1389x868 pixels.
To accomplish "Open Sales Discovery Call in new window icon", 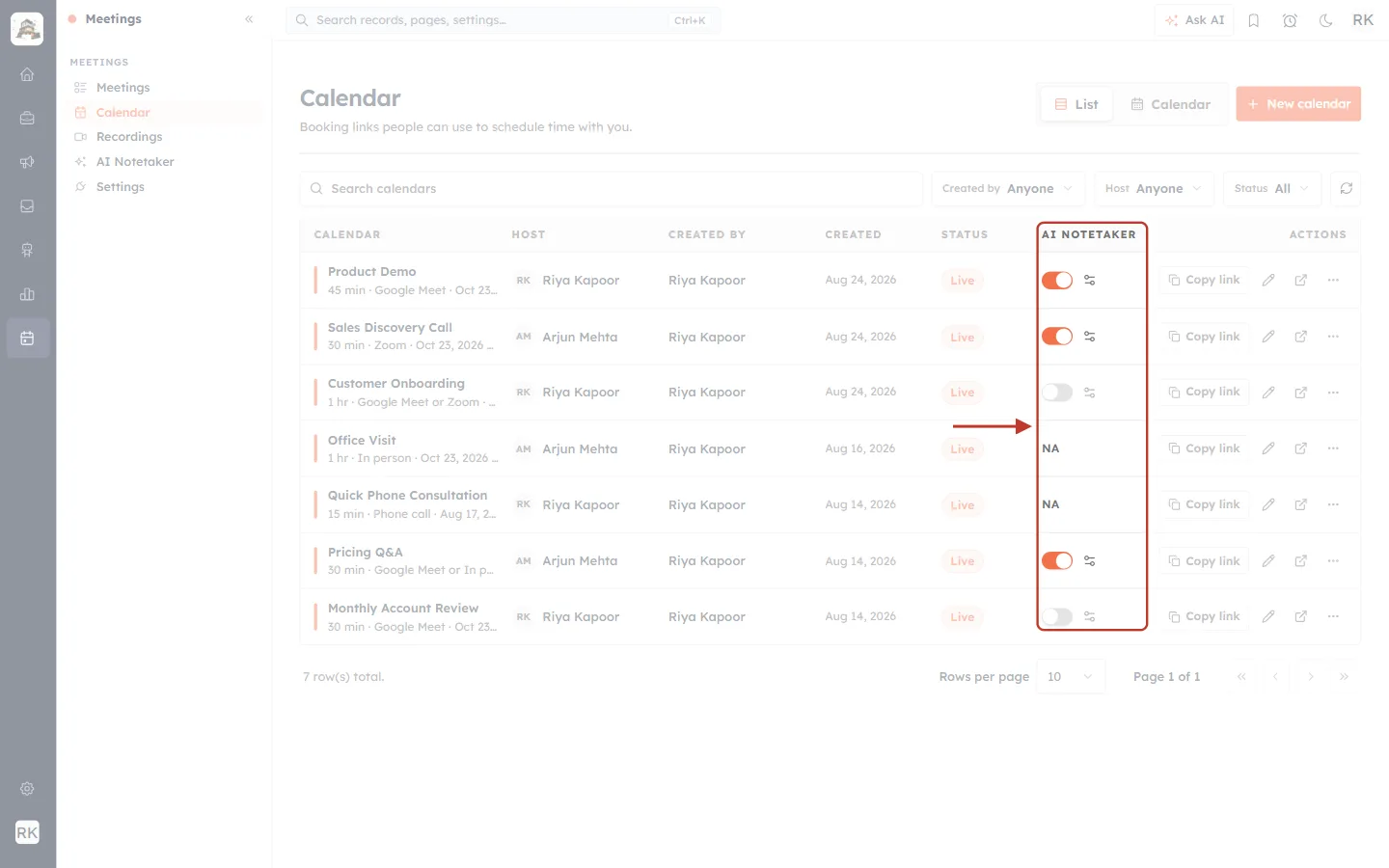I will [x=1300, y=337].
